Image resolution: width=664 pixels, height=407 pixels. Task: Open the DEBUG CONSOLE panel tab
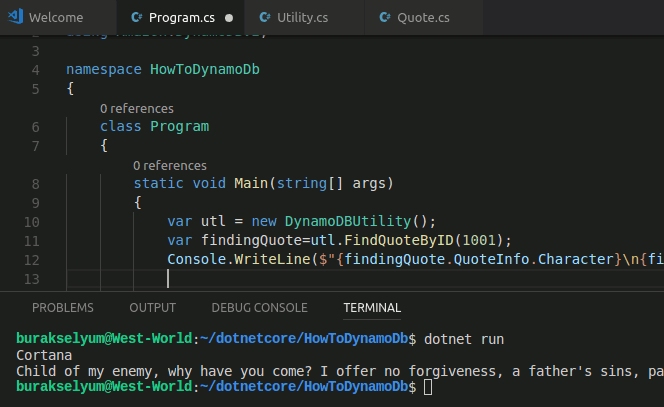[x=260, y=308]
